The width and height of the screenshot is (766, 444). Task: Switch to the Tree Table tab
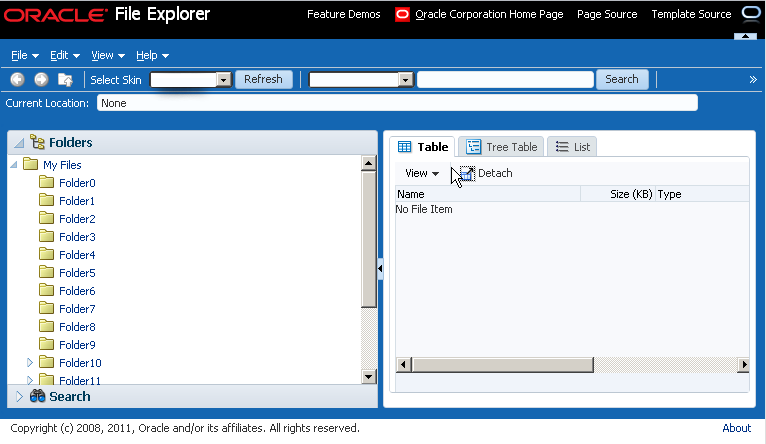pyautogui.click(x=501, y=147)
